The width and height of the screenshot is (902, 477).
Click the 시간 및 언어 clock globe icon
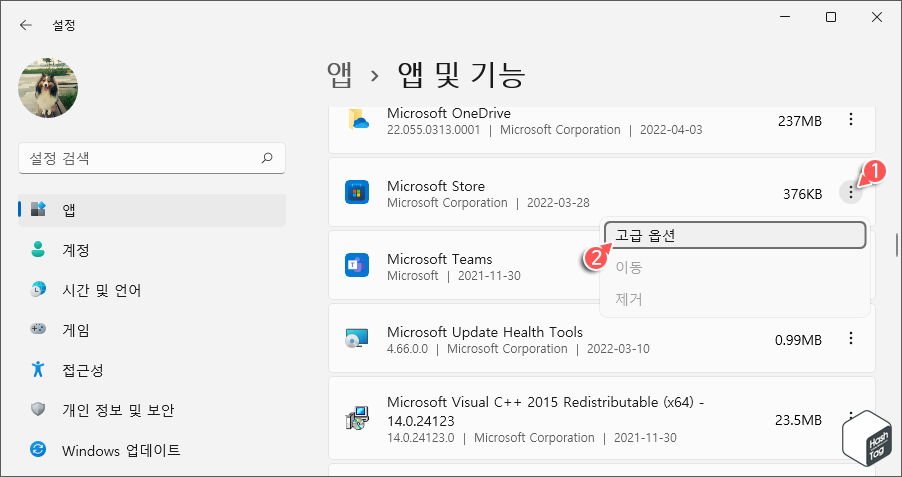tap(39, 289)
